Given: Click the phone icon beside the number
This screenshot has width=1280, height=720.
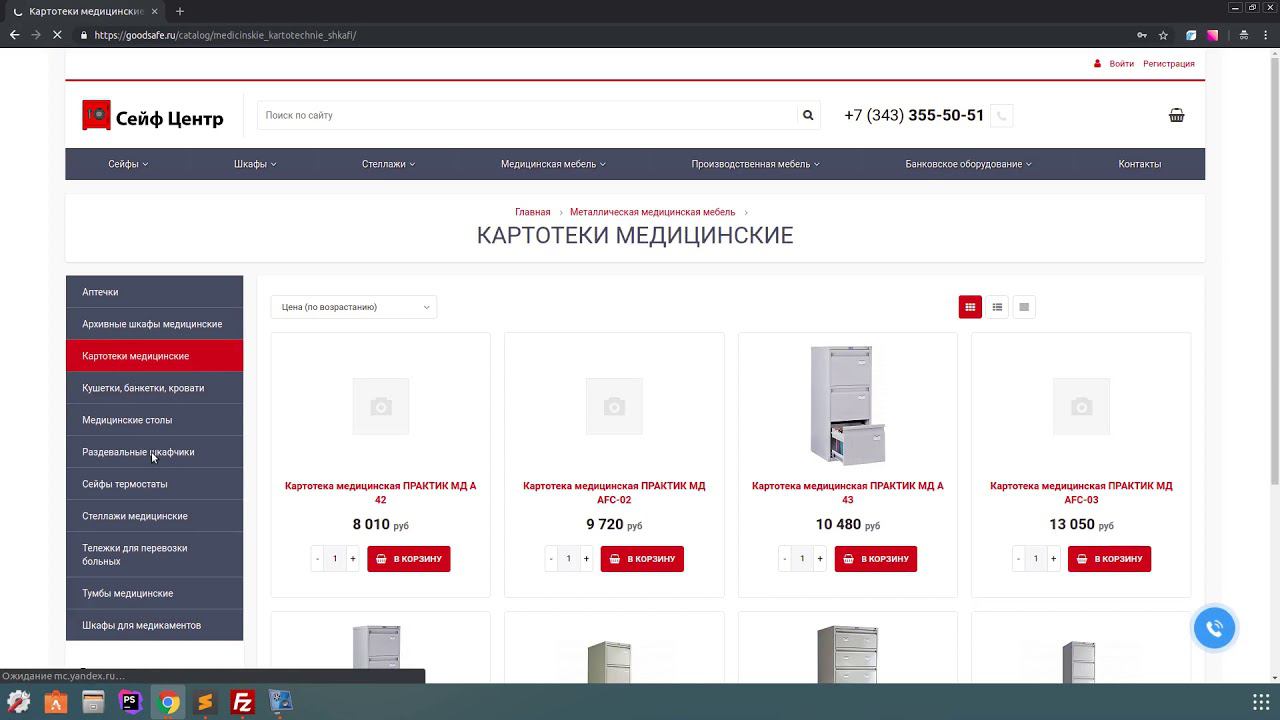Looking at the screenshot, I should (1001, 115).
